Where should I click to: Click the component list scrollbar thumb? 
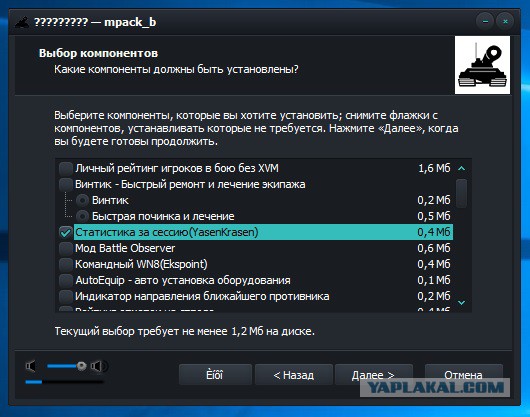point(461,193)
